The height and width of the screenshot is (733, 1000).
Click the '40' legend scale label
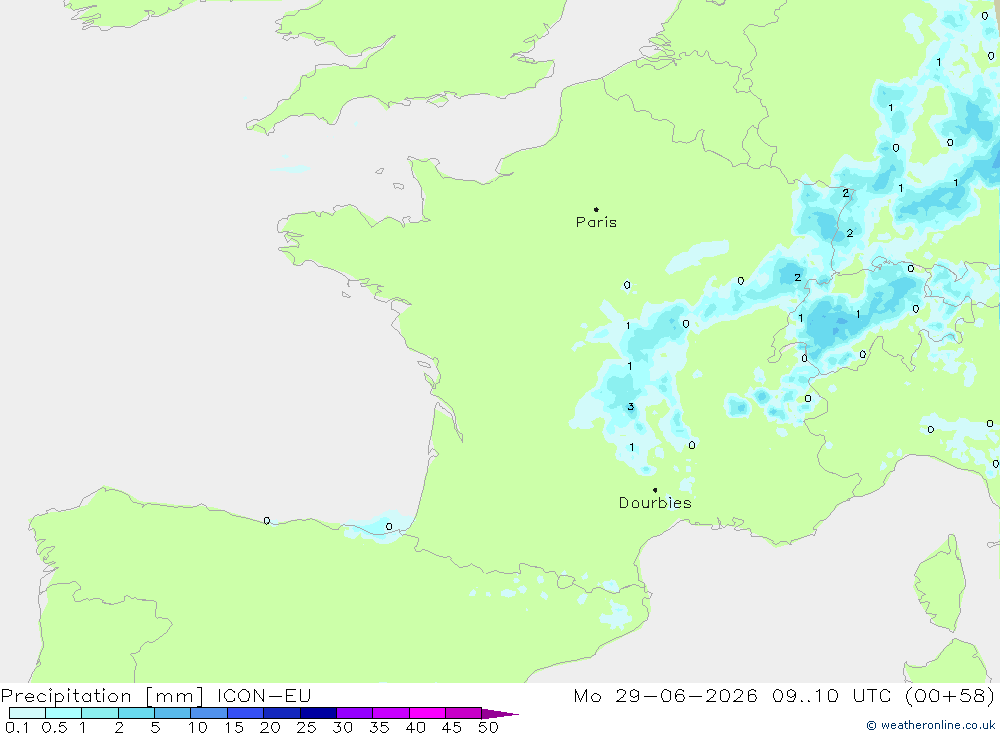416,727
